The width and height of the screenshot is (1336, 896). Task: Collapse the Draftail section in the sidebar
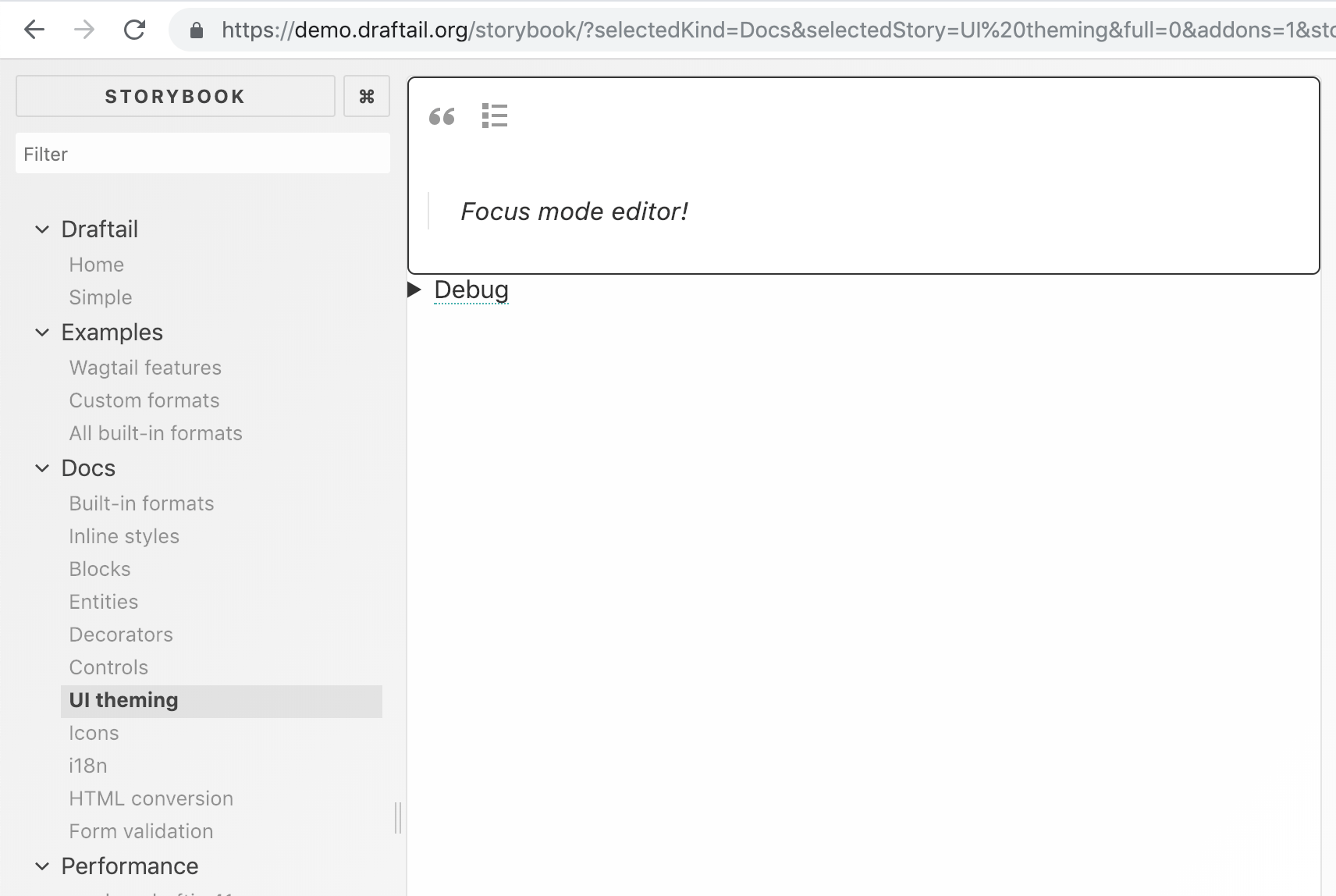(x=41, y=229)
